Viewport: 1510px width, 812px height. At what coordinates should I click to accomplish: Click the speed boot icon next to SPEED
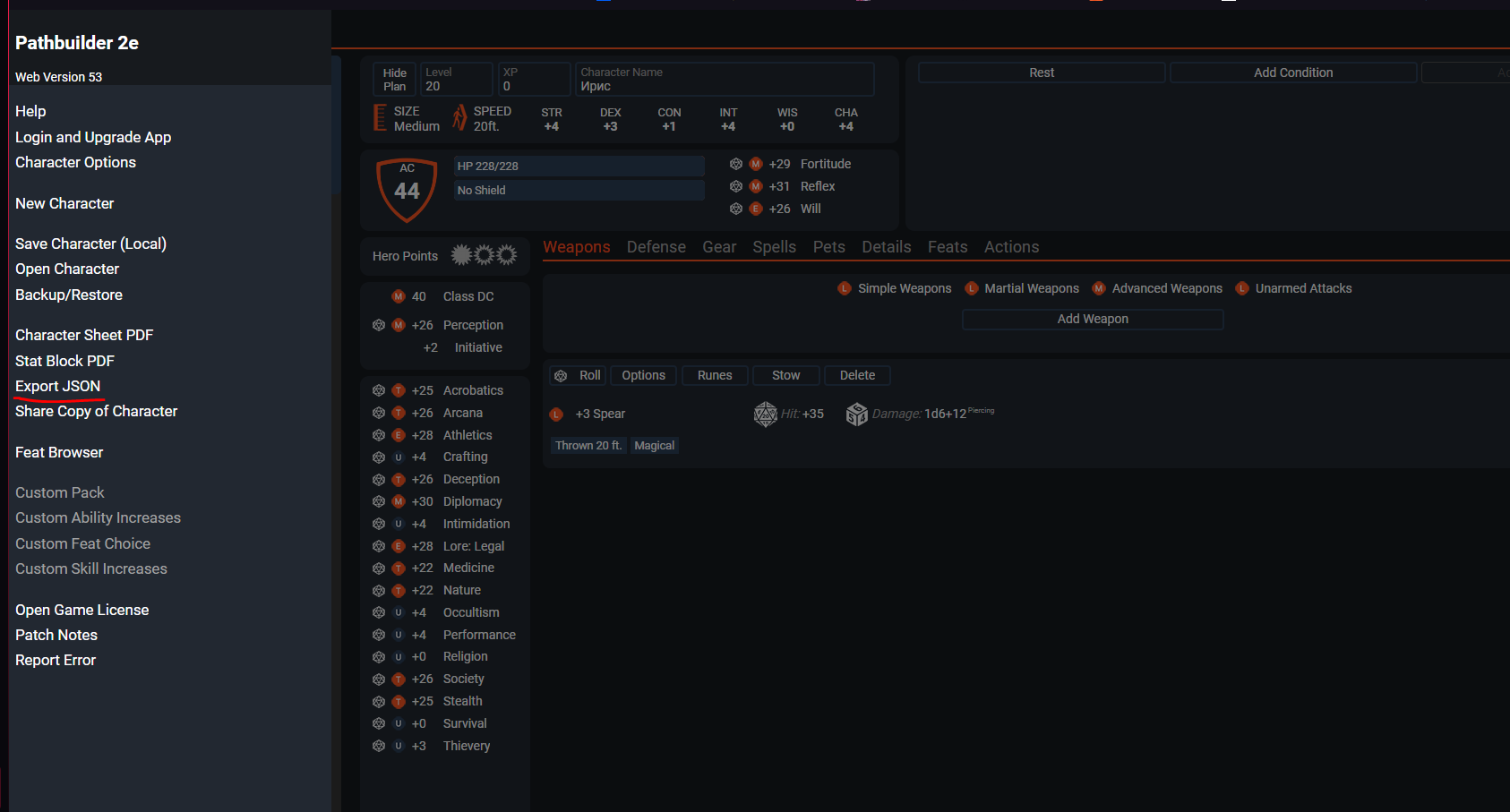point(458,117)
